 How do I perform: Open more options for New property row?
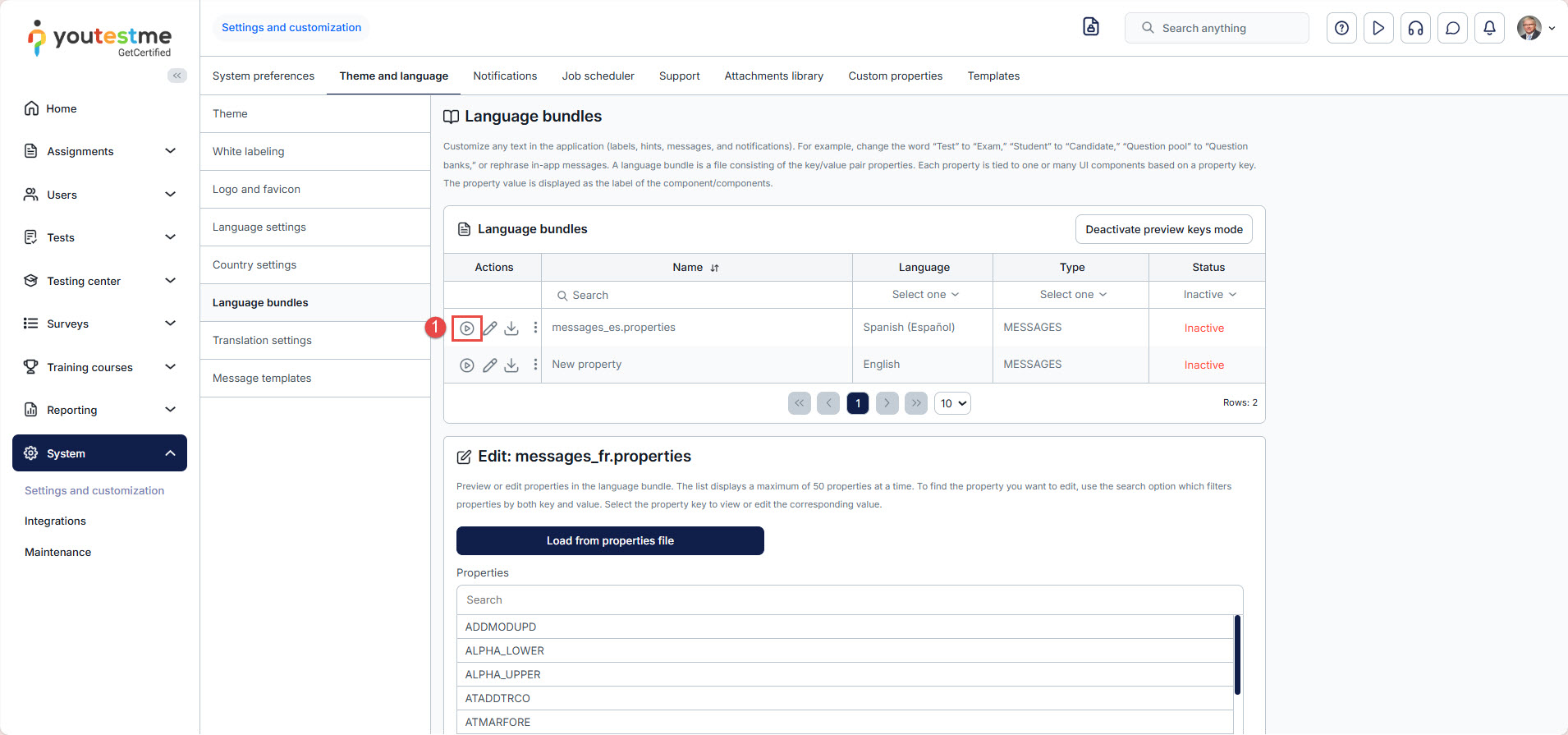(x=535, y=365)
